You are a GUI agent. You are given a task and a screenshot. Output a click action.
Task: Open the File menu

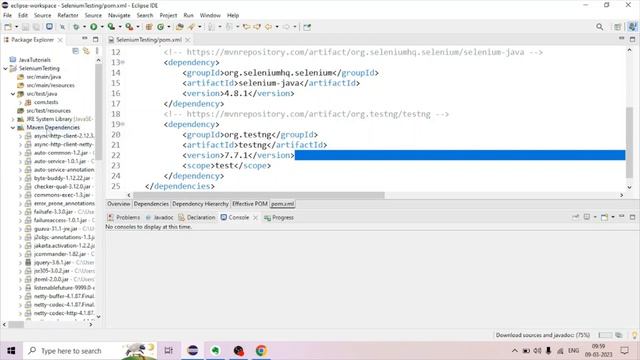pos(7,15)
